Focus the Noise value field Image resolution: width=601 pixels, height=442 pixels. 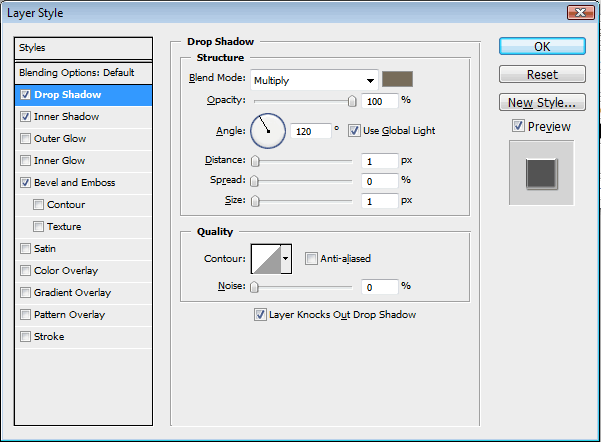coord(379,287)
